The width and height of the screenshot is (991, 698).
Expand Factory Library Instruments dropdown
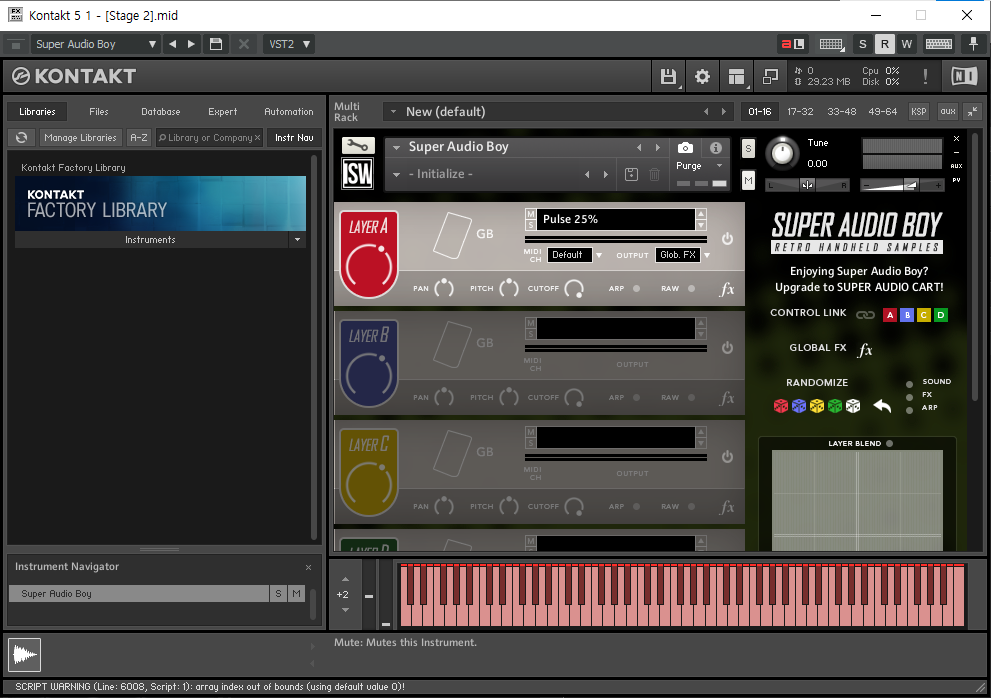297,240
